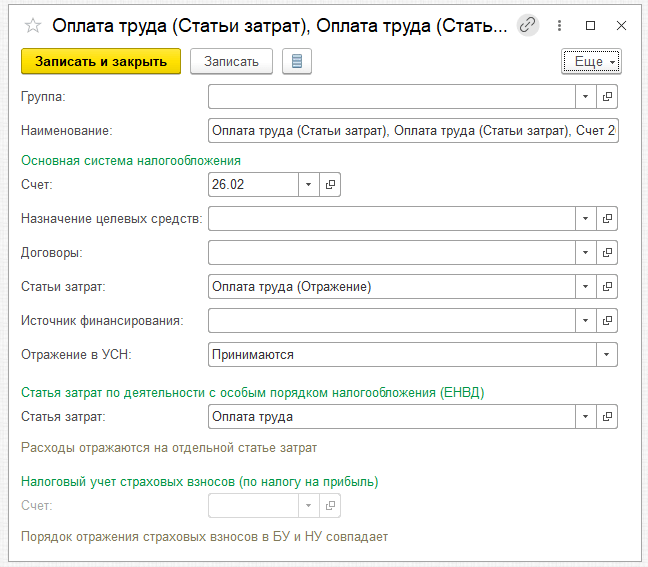Open linked item for Статьи затрат Отражение
648x567 pixels.
pos(607,286)
